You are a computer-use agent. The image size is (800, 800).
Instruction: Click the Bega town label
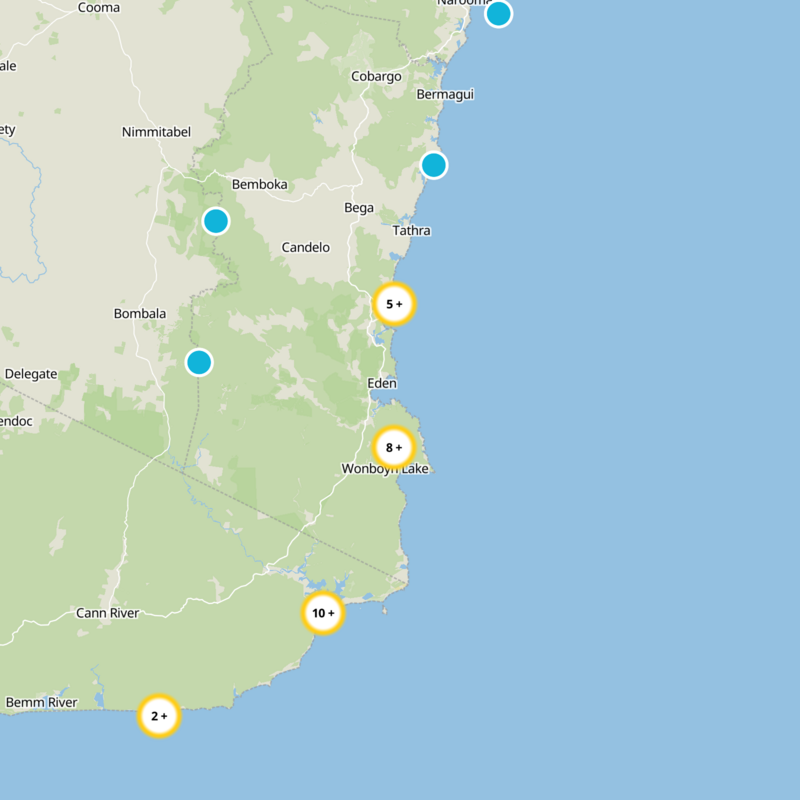coord(359,208)
